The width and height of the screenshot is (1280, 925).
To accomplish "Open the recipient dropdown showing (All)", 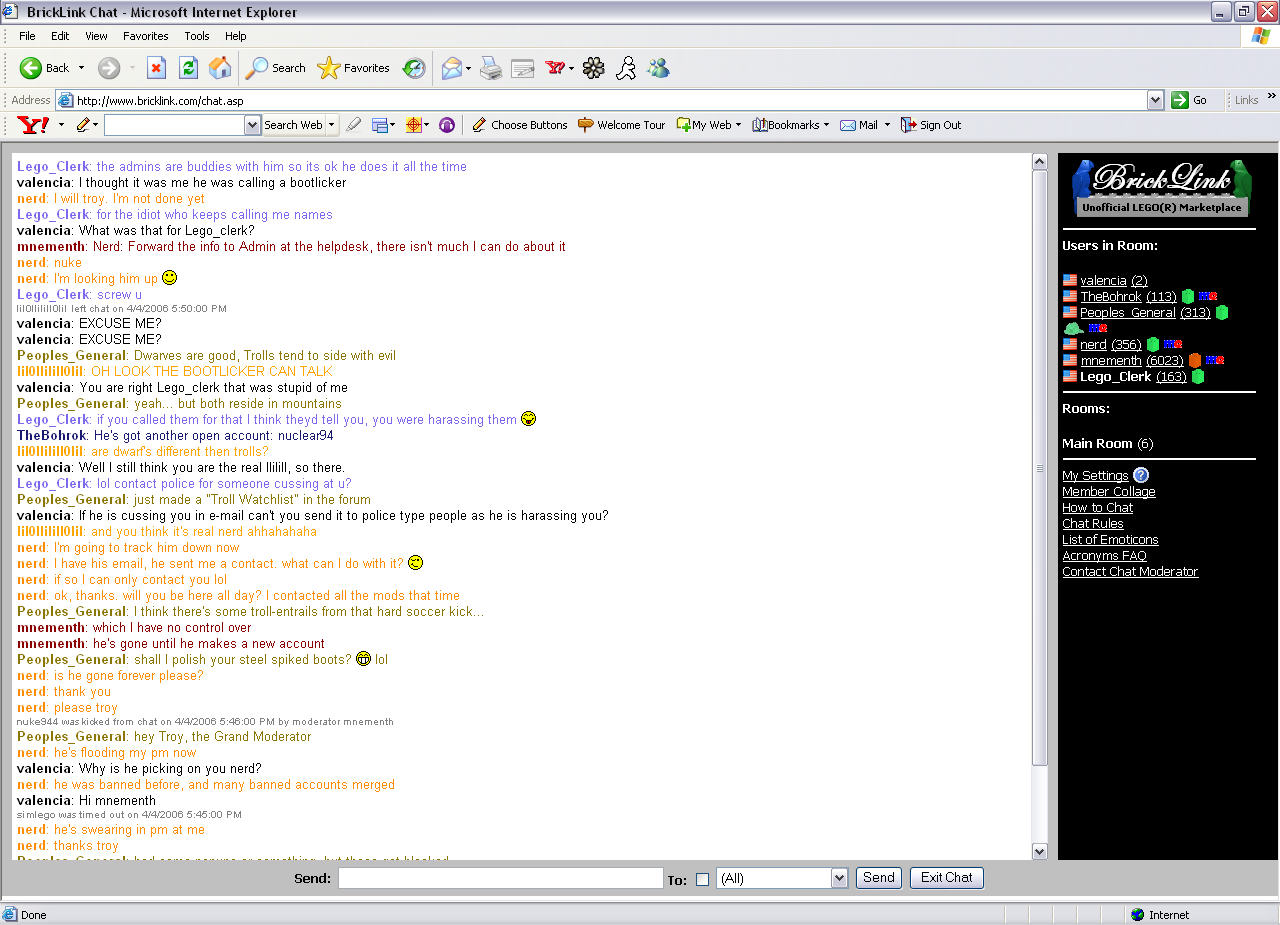I will [x=838, y=878].
